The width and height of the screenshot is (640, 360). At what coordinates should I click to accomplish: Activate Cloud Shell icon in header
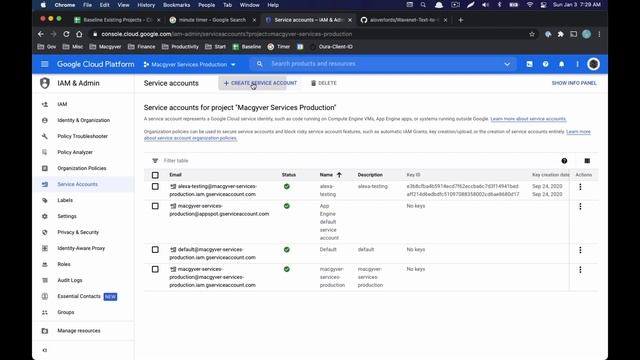click(529, 64)
